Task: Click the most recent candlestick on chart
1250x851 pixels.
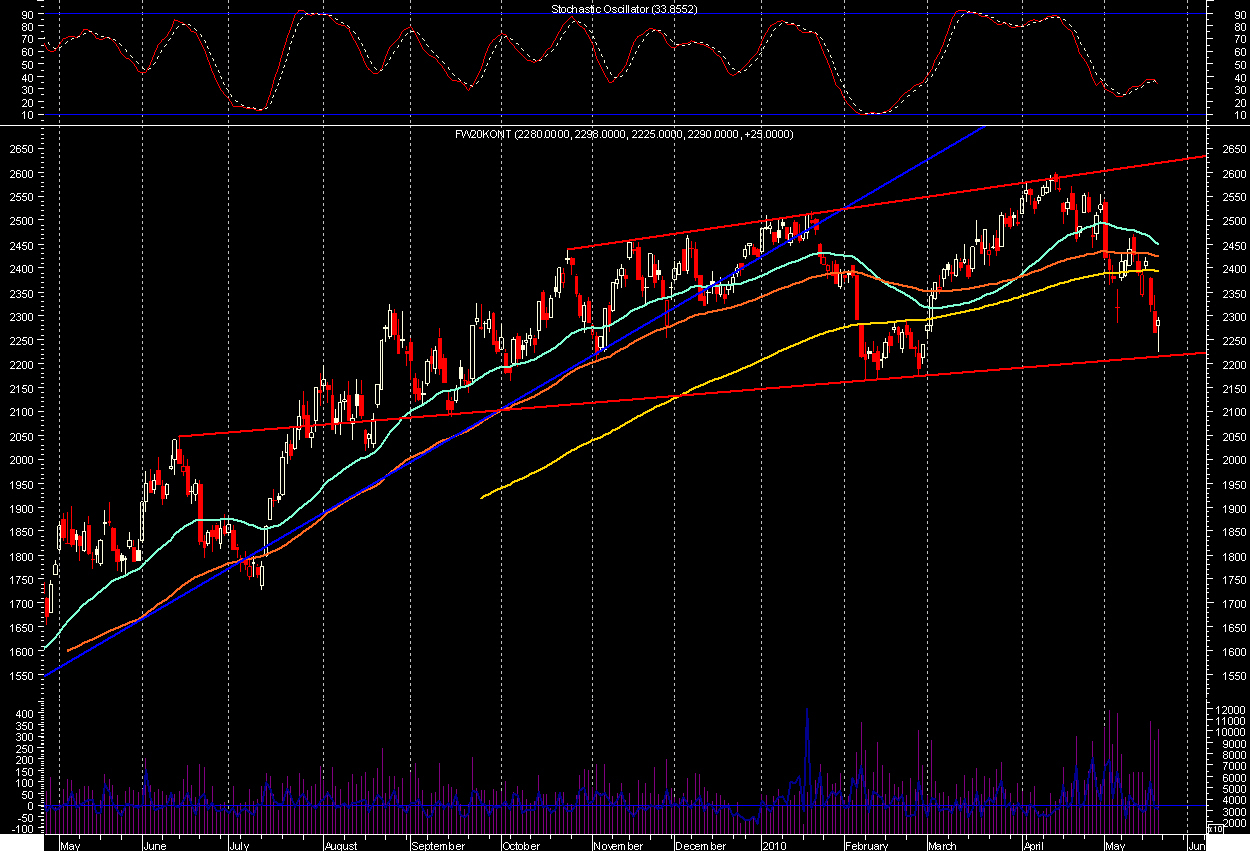Action: [1158, 323]
